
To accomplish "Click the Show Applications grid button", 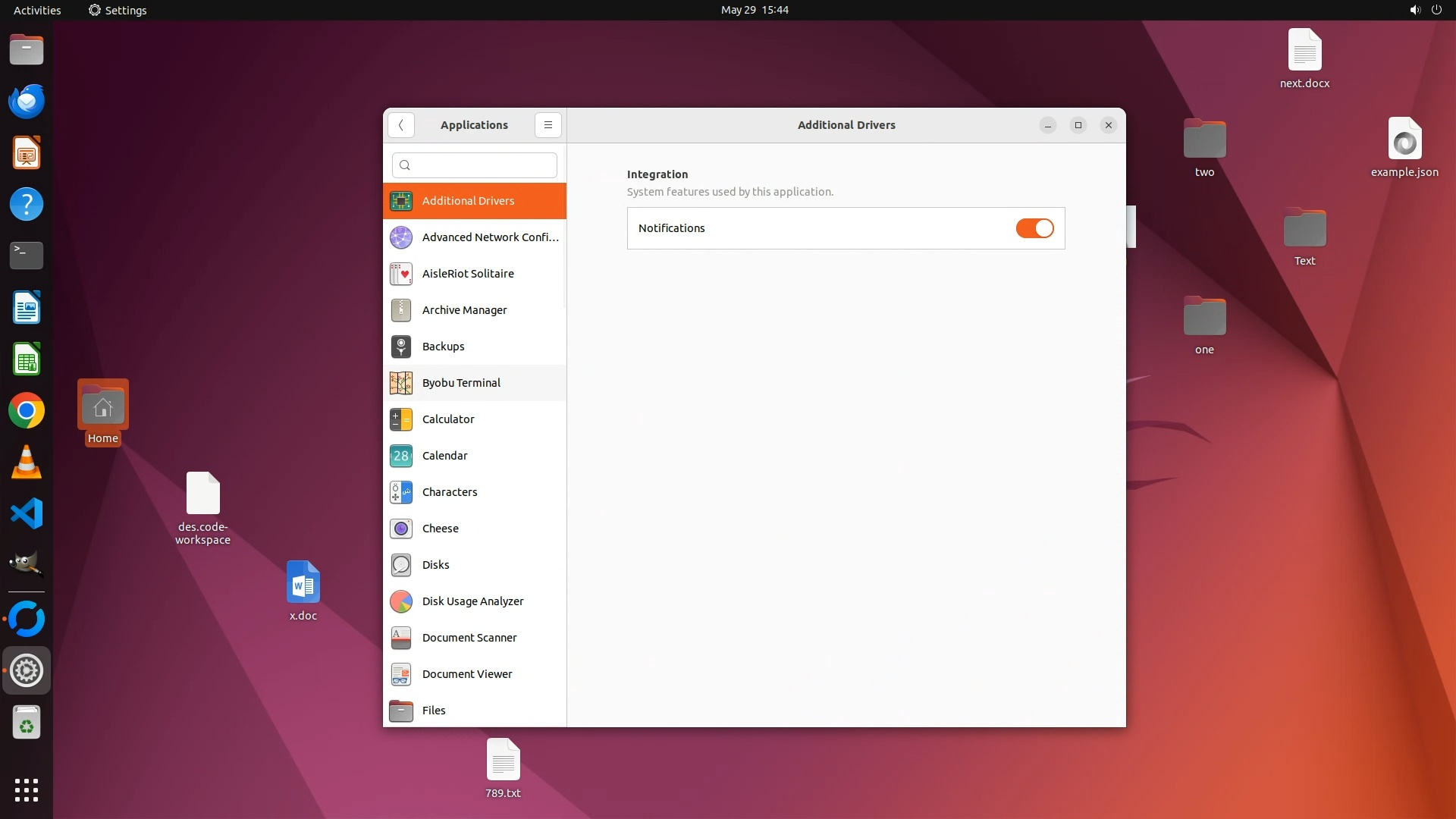I will tap(27, 790).
